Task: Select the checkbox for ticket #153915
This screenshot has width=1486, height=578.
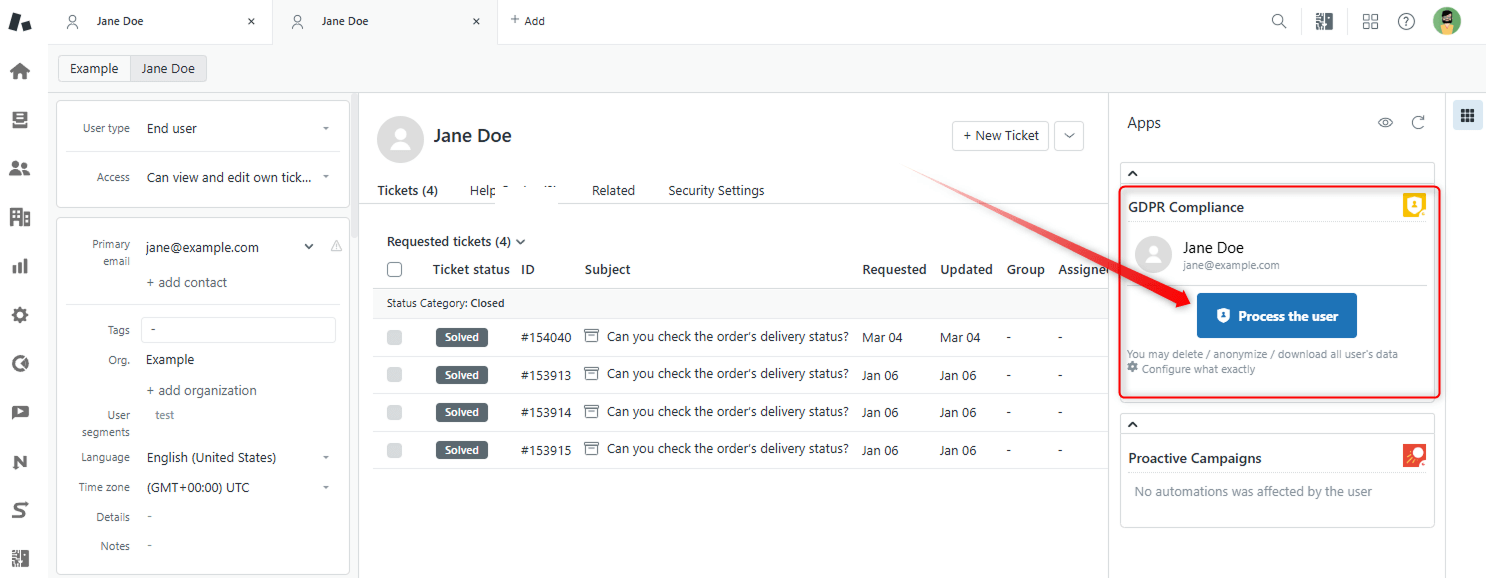Action: [x=394, y=450]
